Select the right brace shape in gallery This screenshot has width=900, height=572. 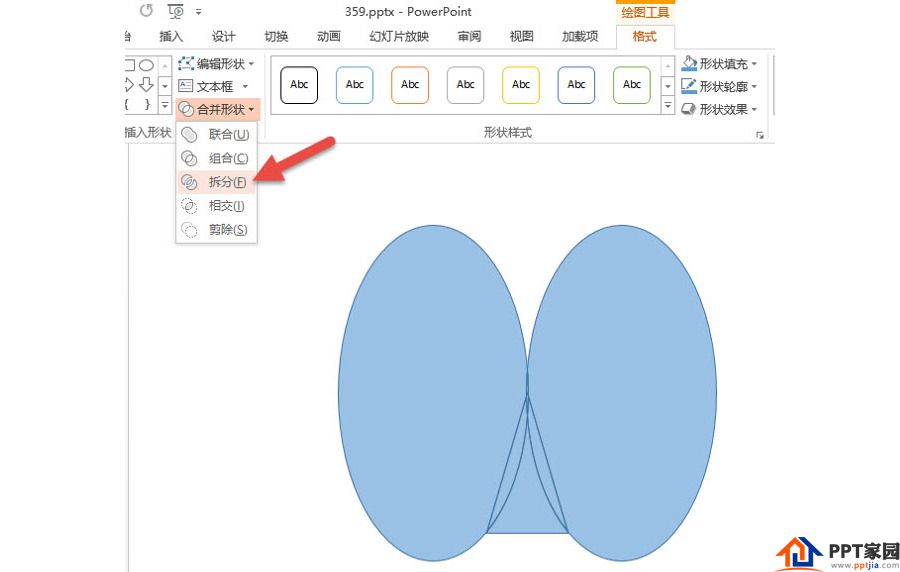(148, 104)
